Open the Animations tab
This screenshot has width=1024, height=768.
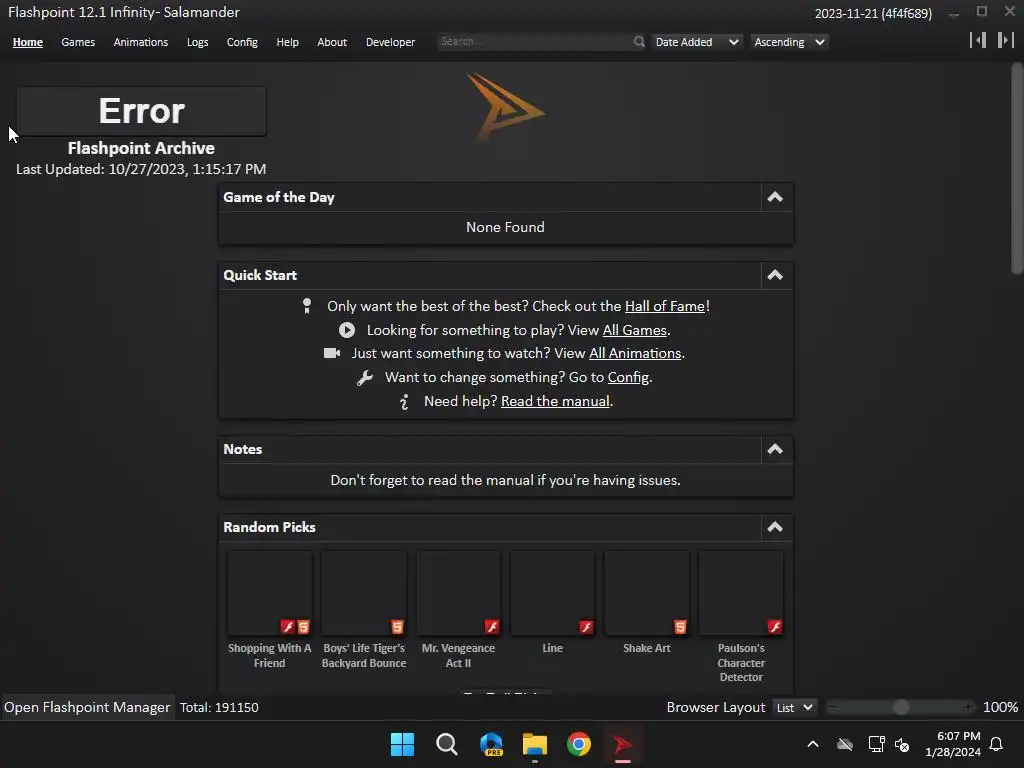click(x=141, y=42)
